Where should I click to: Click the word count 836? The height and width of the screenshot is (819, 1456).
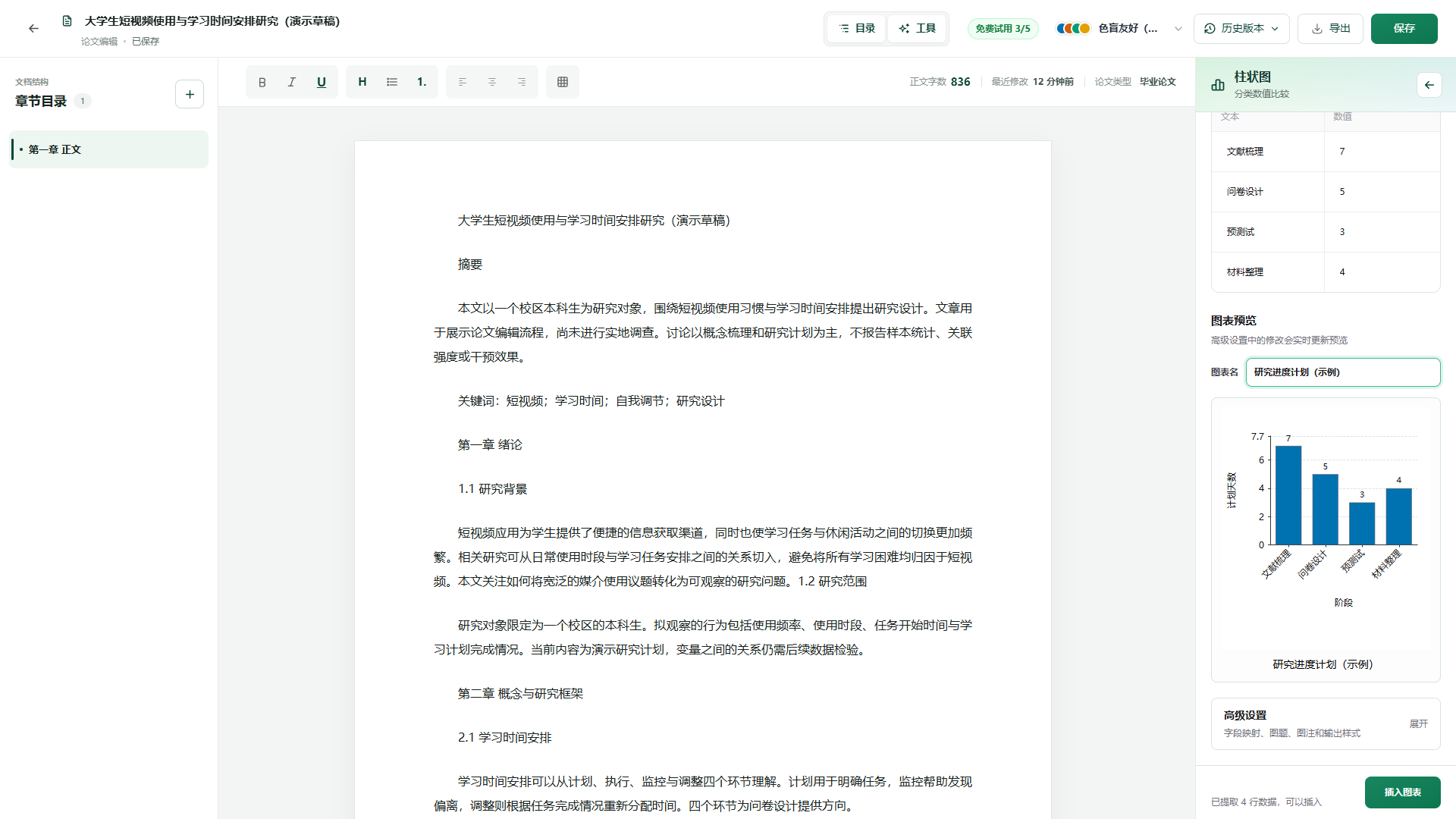[960, 82]
